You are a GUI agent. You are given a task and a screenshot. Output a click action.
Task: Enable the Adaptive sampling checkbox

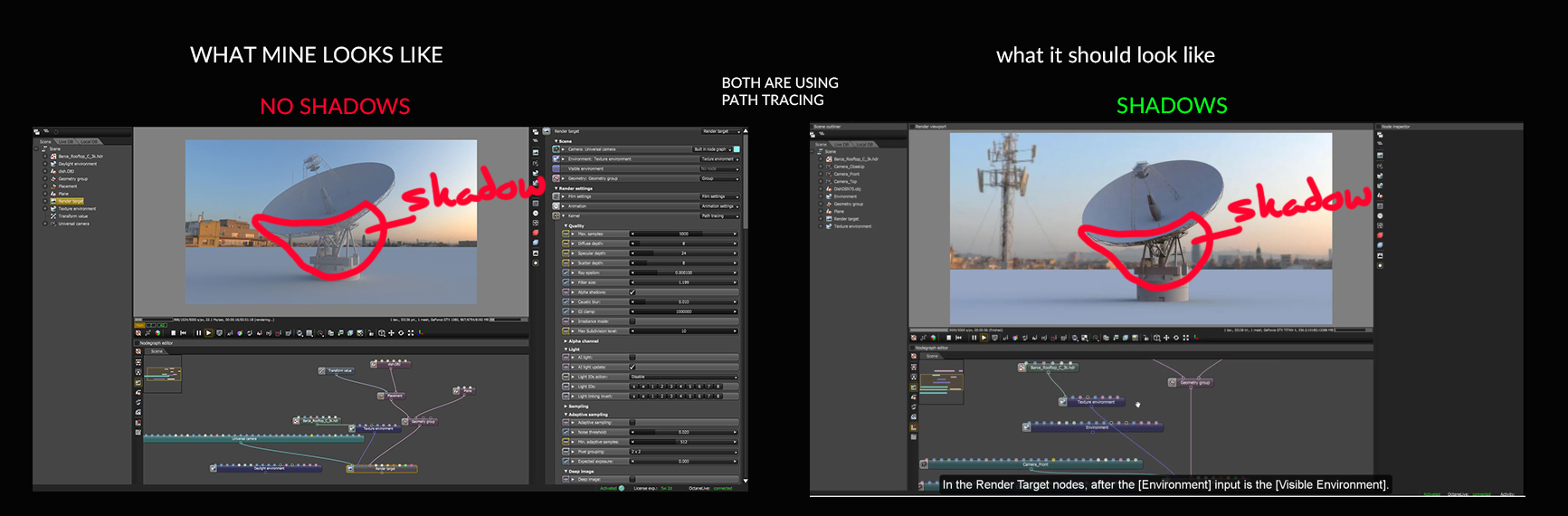pos(632,422)
